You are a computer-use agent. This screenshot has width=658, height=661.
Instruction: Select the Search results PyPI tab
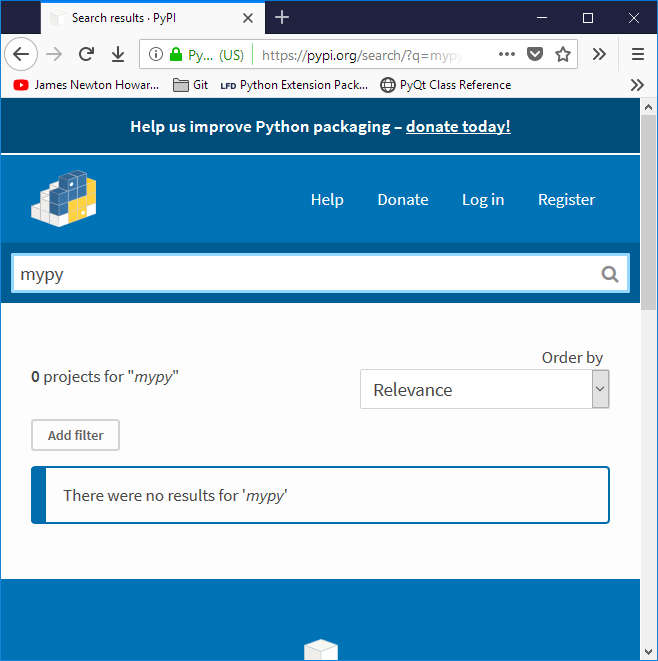coord(153,18)
